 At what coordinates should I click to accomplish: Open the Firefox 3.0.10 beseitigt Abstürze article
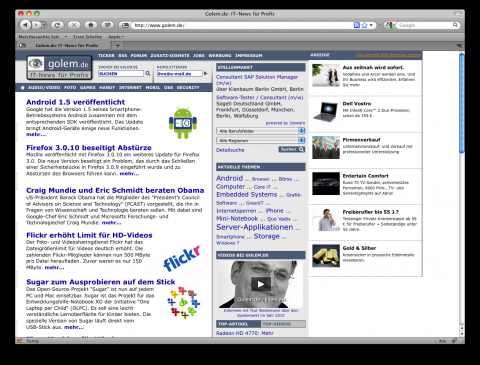(89, 147)
